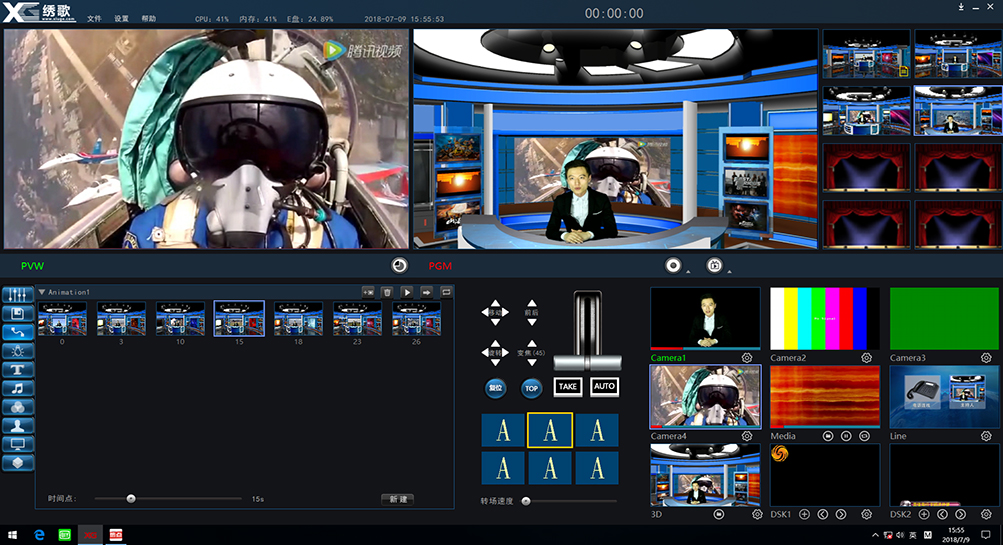Toggle loop mode for Animation1
Image resolution: width=1003 pixels, height=545 pixels.
(446, 292)
